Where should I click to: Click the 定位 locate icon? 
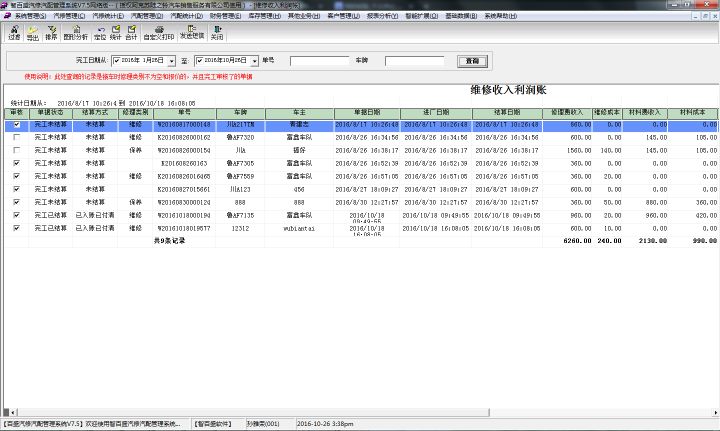tap(100, 33)
